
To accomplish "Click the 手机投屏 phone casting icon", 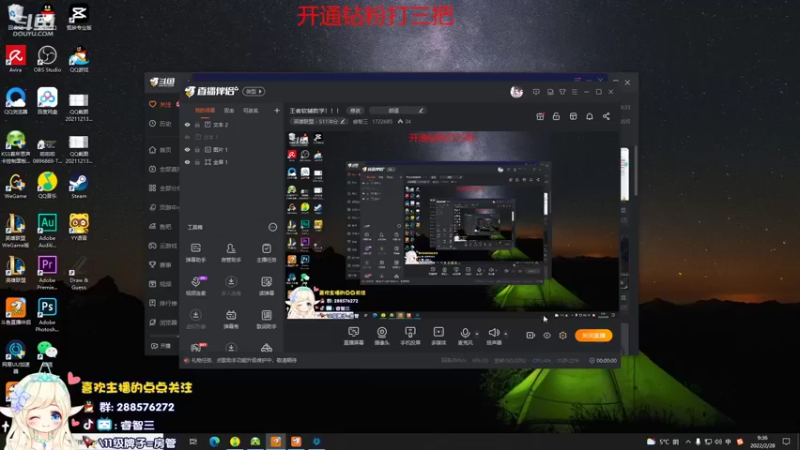I will point(410,336).
